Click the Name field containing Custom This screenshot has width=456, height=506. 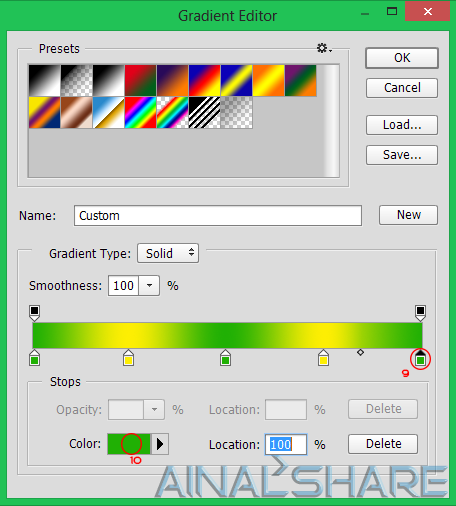pyautogui.click(x=218, y=216)
